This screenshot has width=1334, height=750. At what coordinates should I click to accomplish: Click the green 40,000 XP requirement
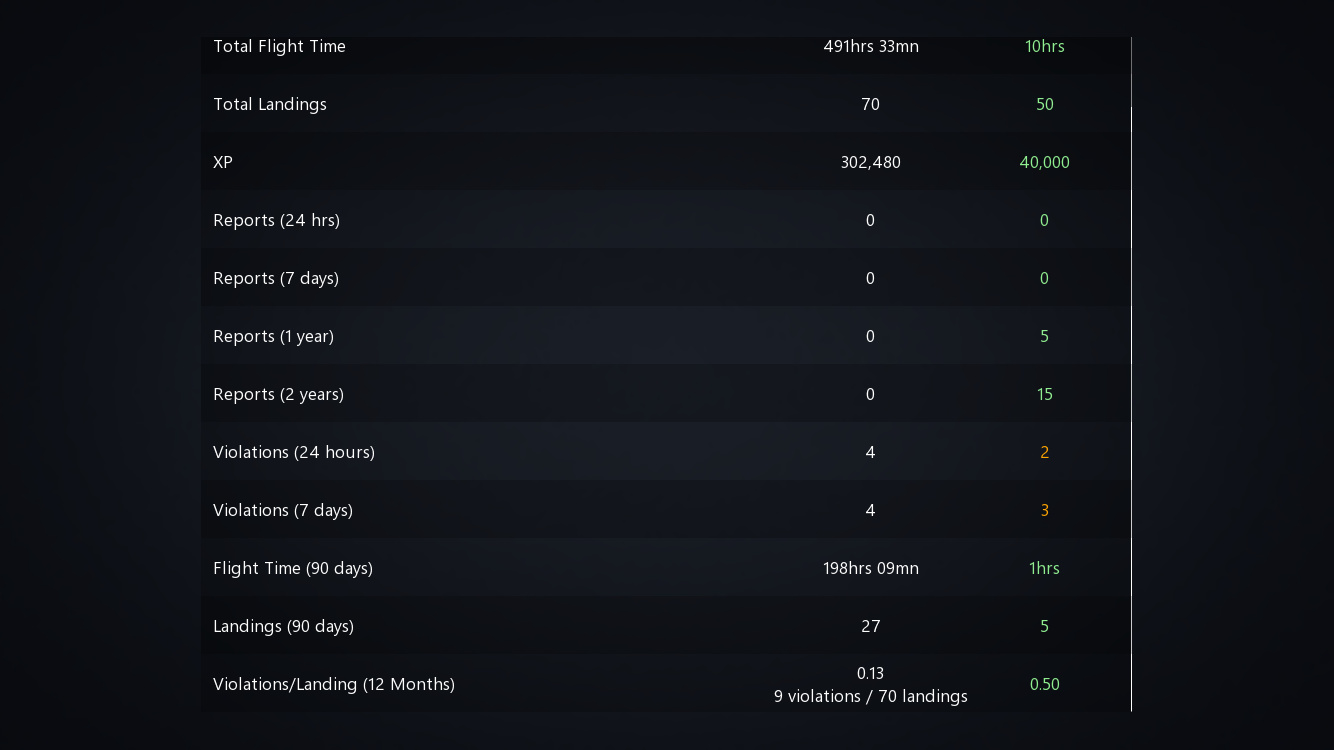tap(1044, 162)
